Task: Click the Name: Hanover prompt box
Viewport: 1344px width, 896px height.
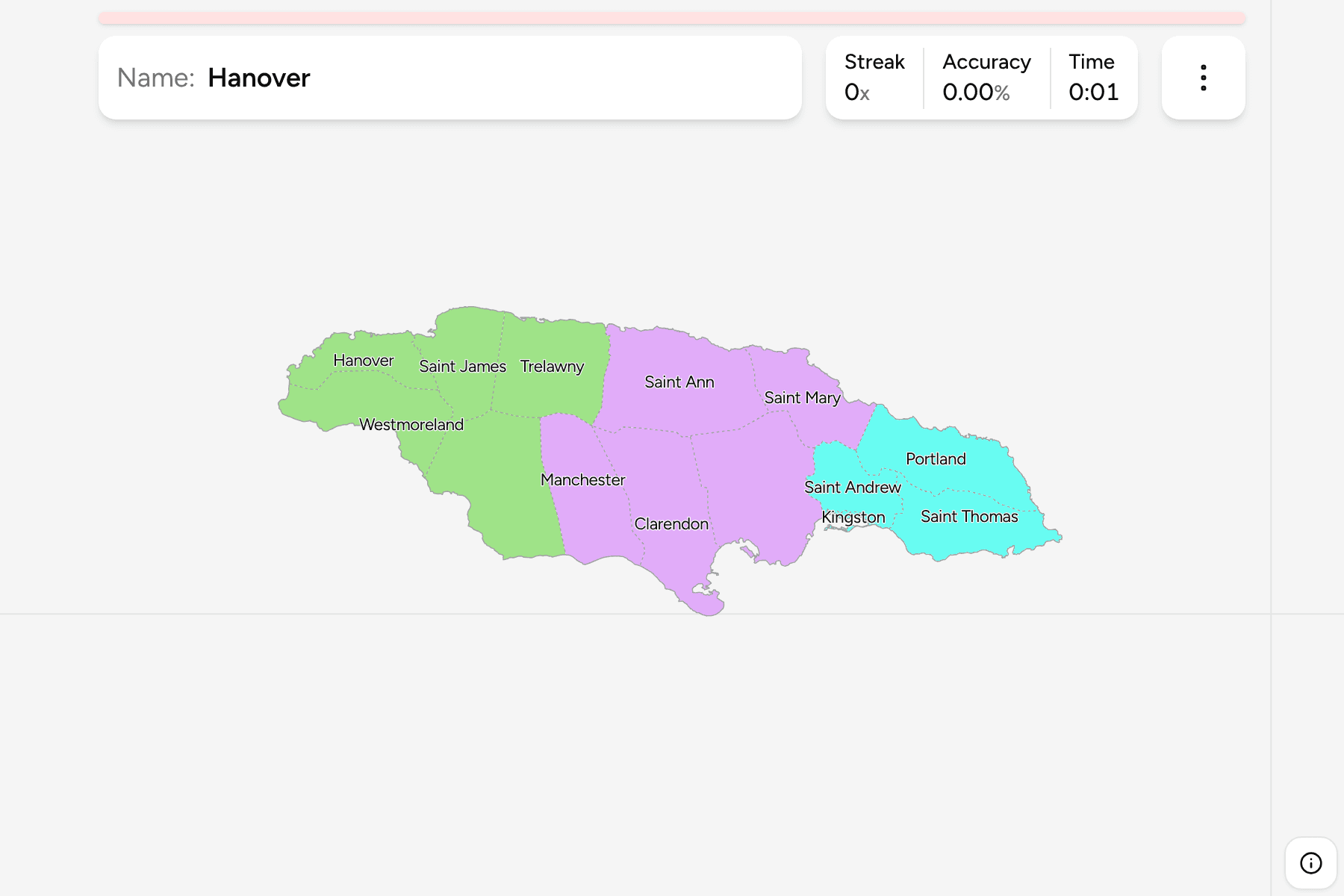Action: point(450,78)
